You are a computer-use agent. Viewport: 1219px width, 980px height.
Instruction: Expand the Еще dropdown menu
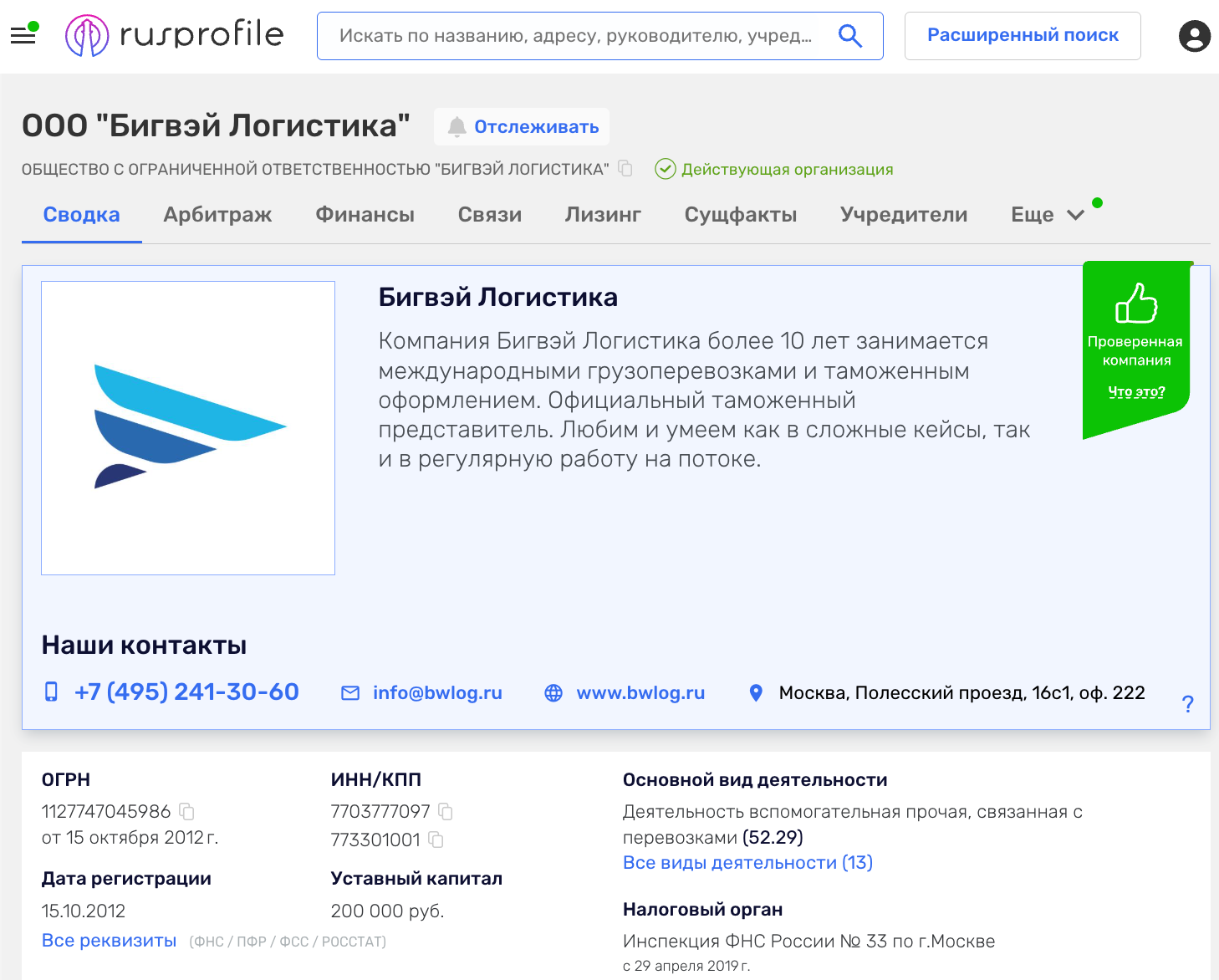(x=1047, y=215)
